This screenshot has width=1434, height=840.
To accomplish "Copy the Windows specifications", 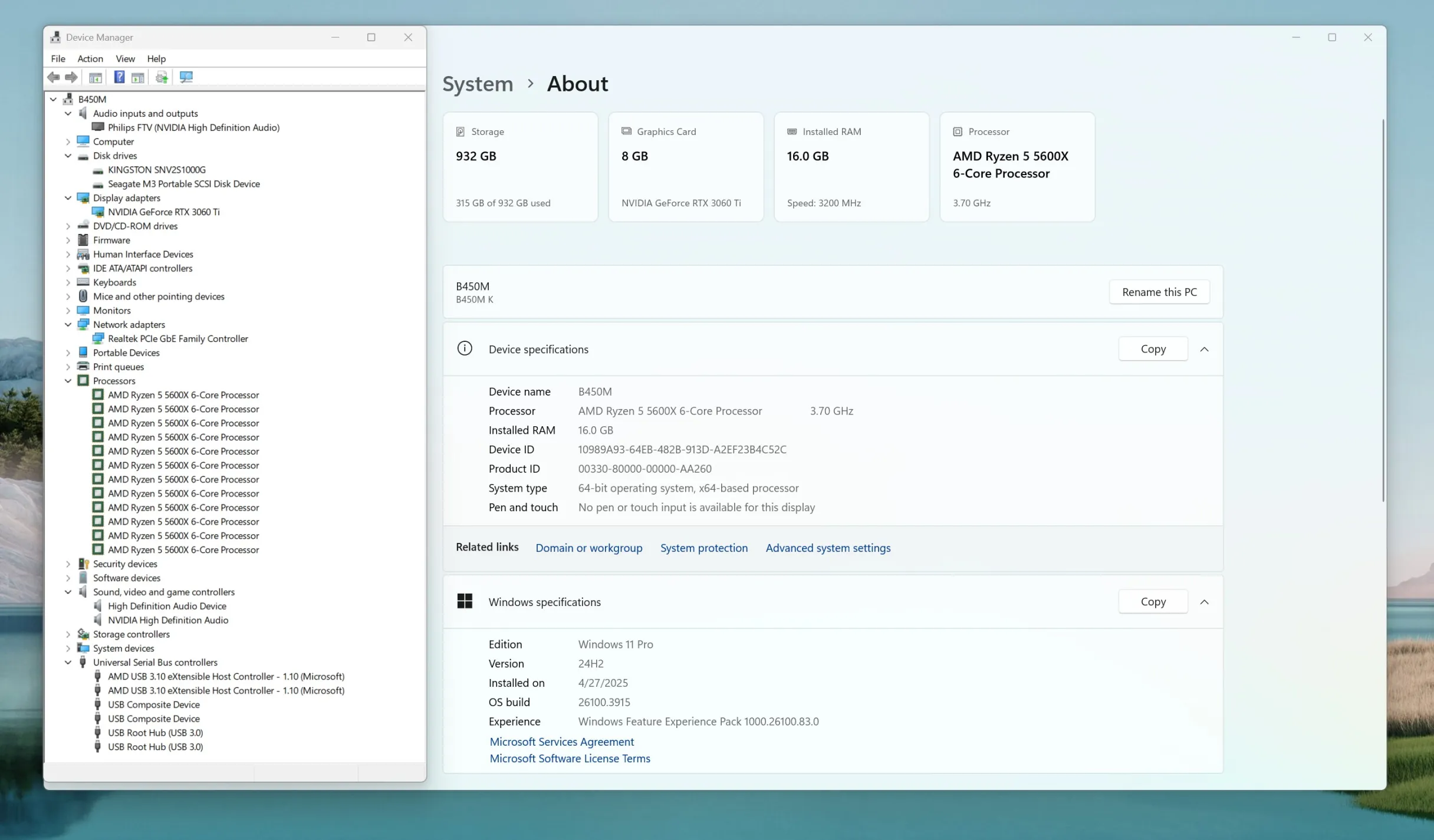I will [x=1153, y=601].
